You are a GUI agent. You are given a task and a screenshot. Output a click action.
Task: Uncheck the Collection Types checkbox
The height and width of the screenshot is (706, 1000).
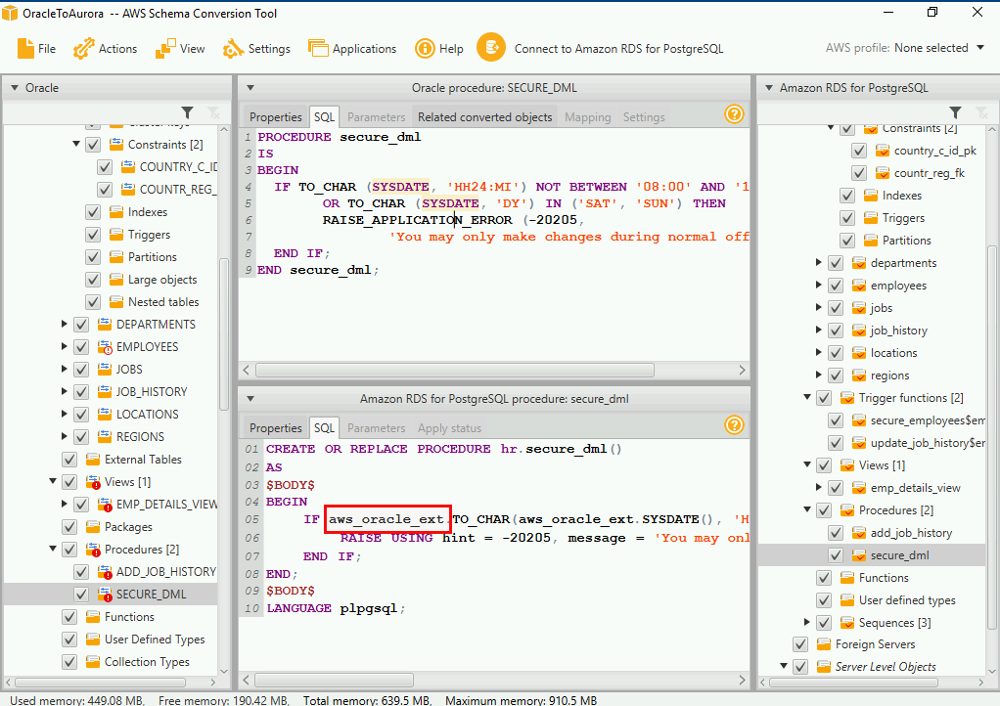pos(70,662)
